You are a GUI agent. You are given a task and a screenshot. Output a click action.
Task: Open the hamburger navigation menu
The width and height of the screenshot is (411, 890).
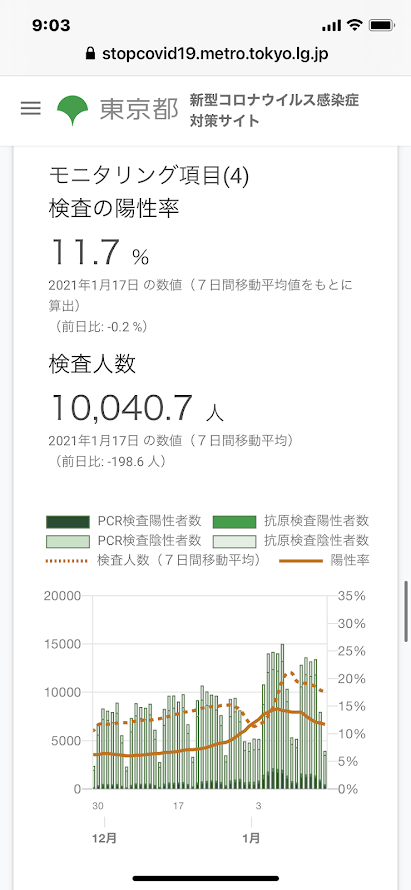31,108
